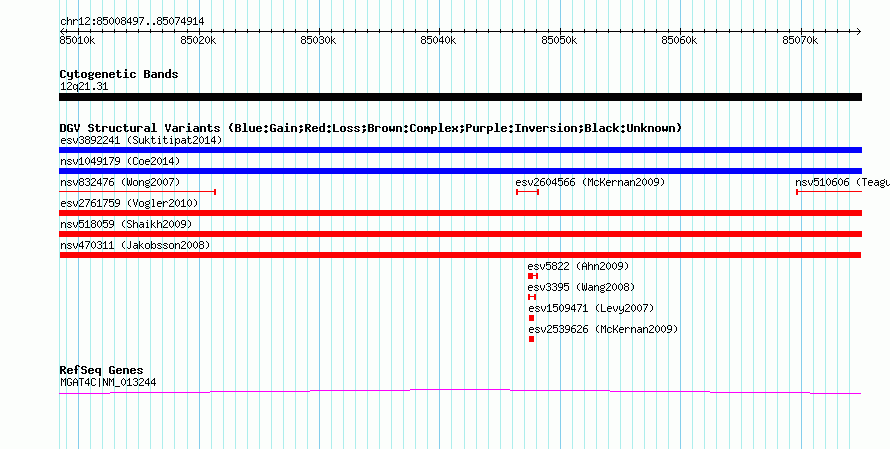Click the chr12:85008497..85074914 coordinates label
The image size is (890, 449).
pos(132,22)
